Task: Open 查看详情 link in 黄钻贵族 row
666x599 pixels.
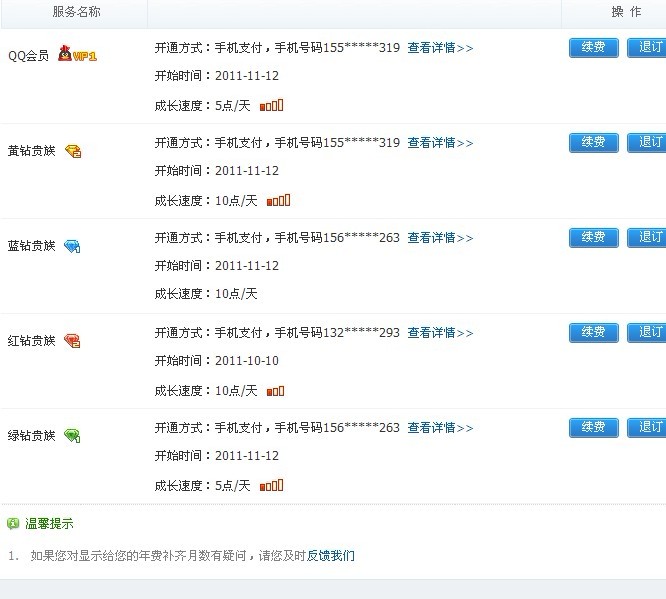Action: (440, 143)
